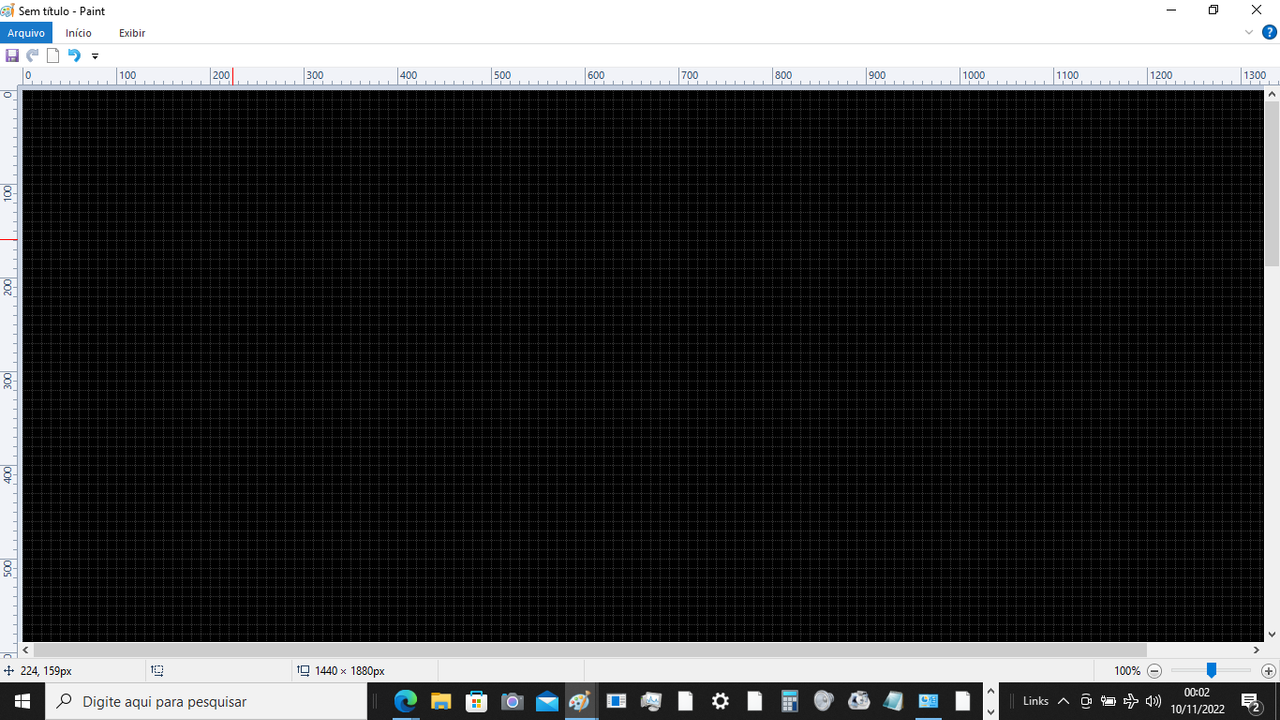Click the zoom out minus icon

tap(1153, 671)
